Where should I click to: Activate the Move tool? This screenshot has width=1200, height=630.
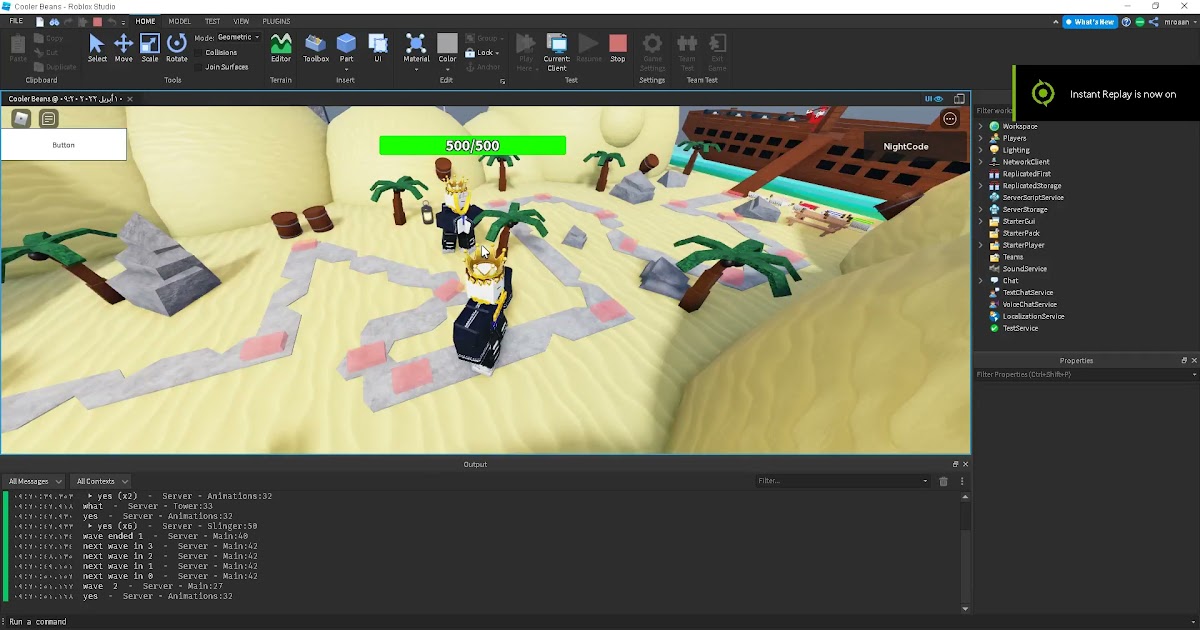tap(124, 47)
